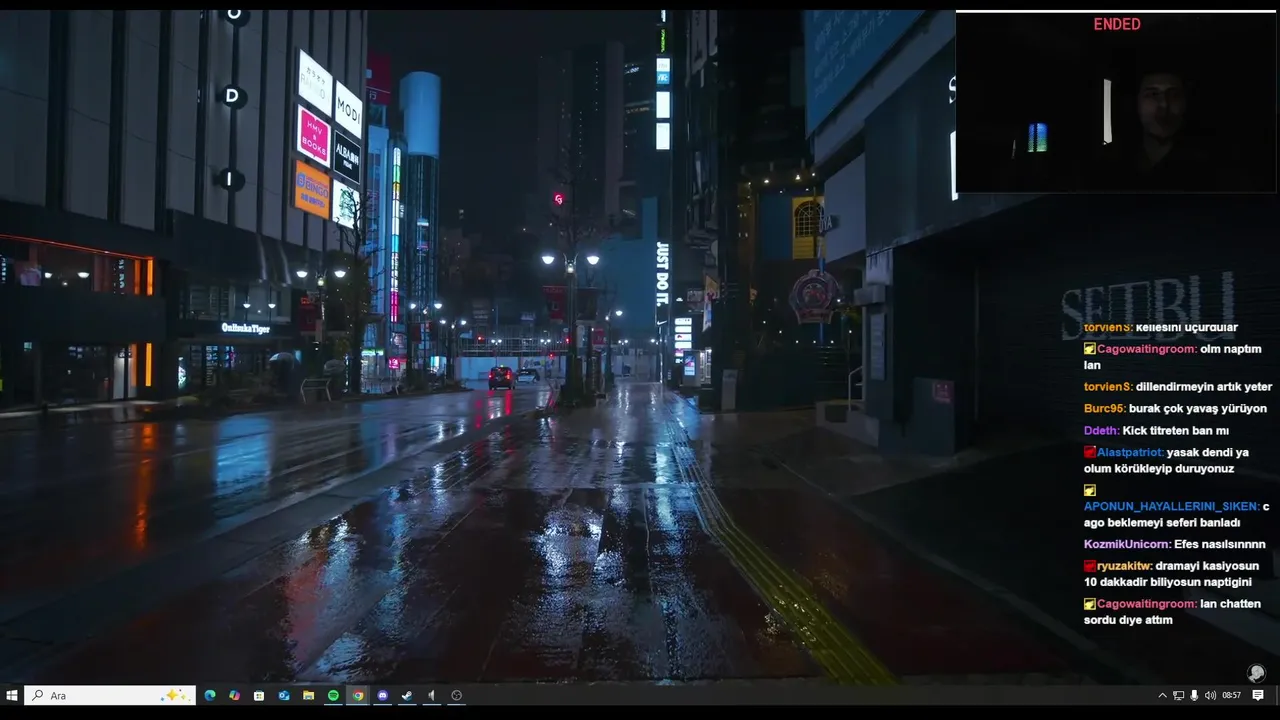Open Microsoft Store from the taskbar

click(259, 695)
